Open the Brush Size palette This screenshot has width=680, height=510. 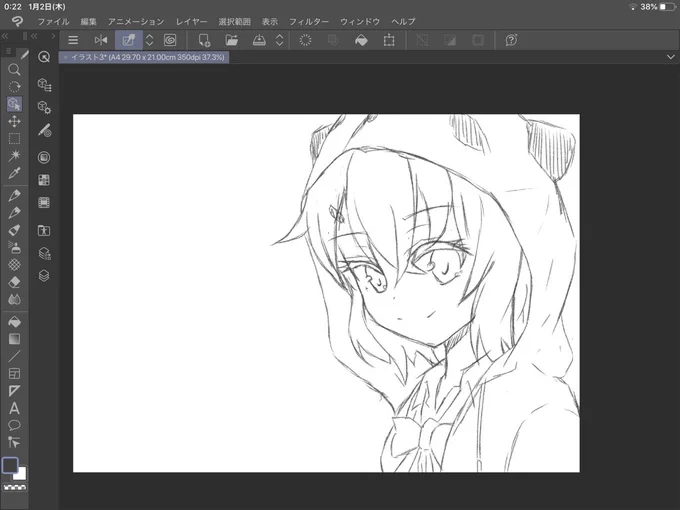point(44,130)
